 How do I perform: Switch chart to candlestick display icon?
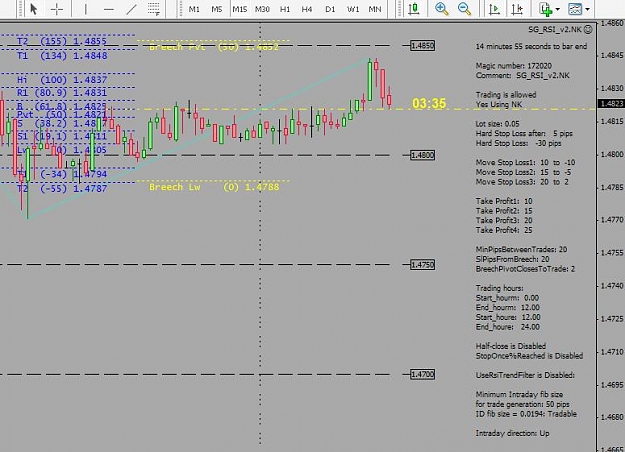[x=414, y=9]
